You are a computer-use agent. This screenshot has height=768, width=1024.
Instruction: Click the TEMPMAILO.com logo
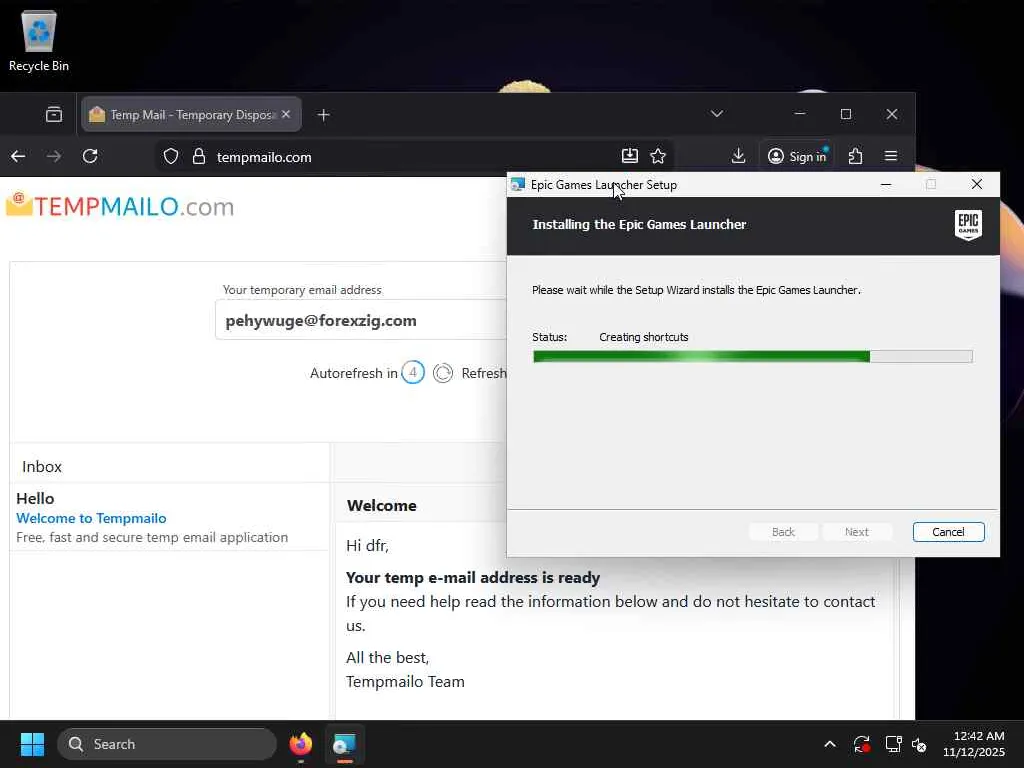click(120, 206)
